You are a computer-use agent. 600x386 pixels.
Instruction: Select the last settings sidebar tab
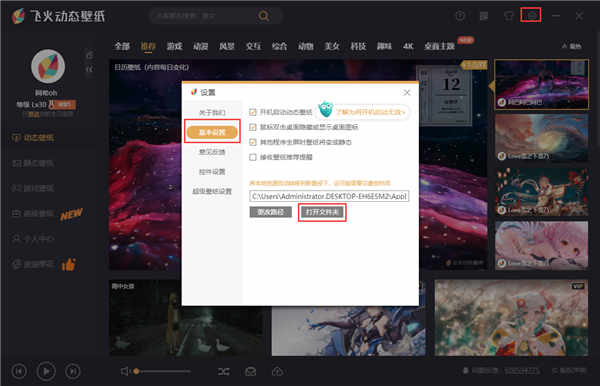[212, 191]
